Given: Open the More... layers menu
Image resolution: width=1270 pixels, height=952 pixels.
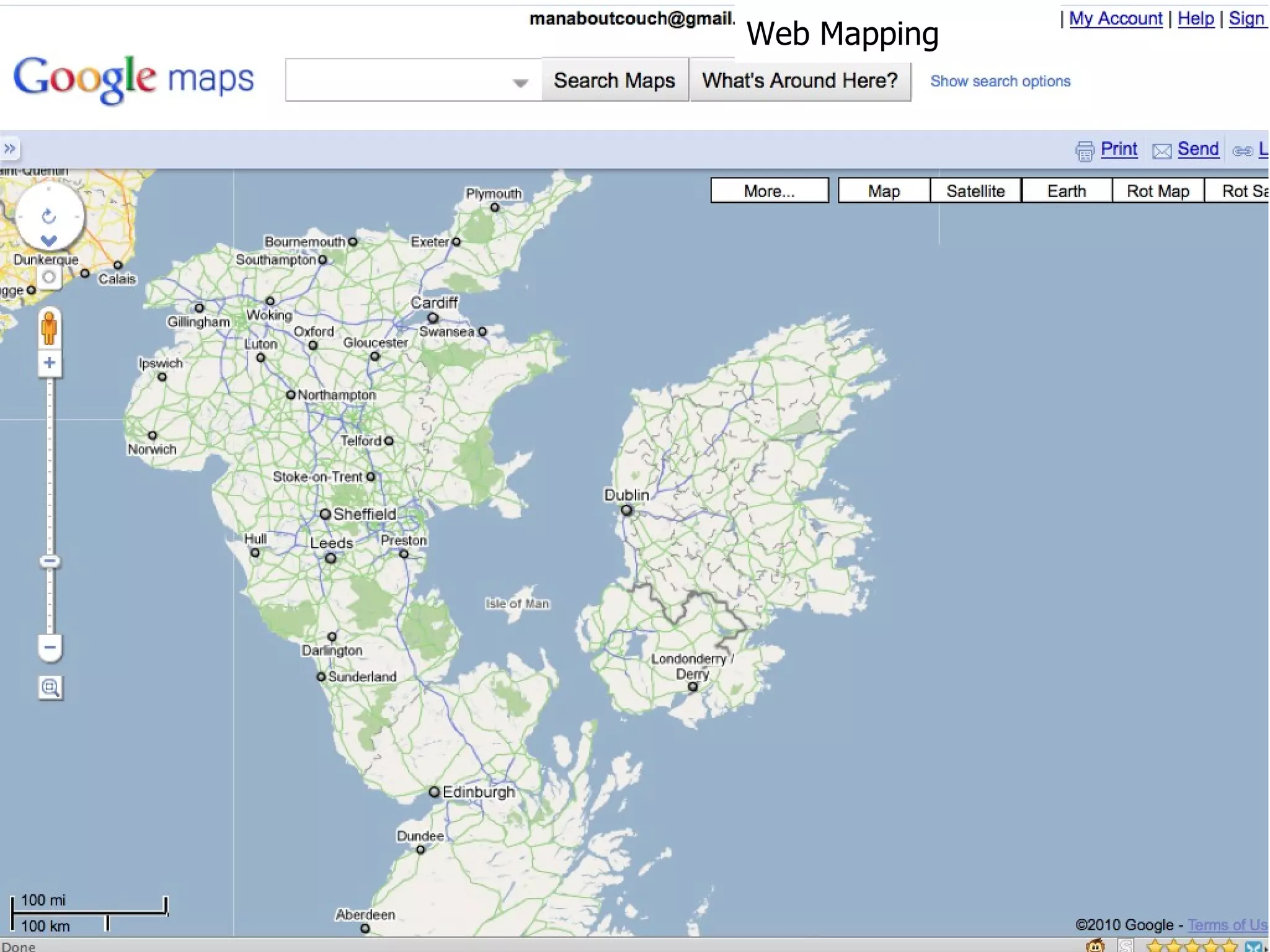Looking at the screenshot, I should point(769,191).
